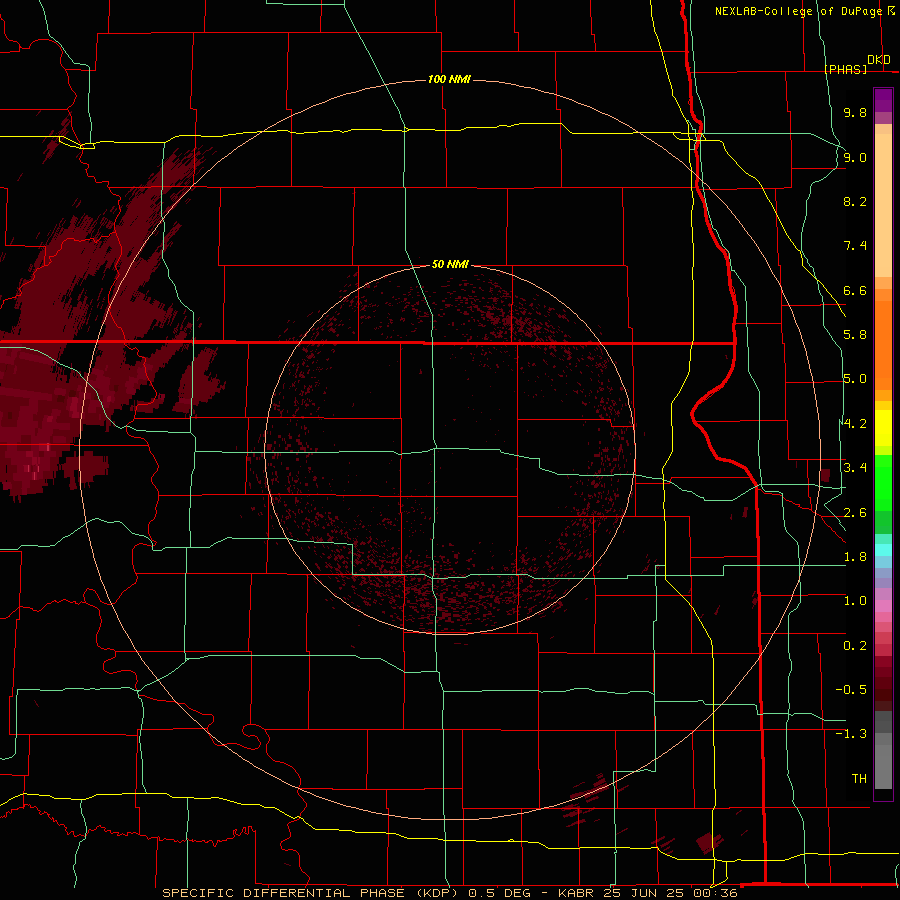Select the 5.0 color scale value
Image resolution: width=900 pixels, height=900 pixels.
tap(855, 379)
